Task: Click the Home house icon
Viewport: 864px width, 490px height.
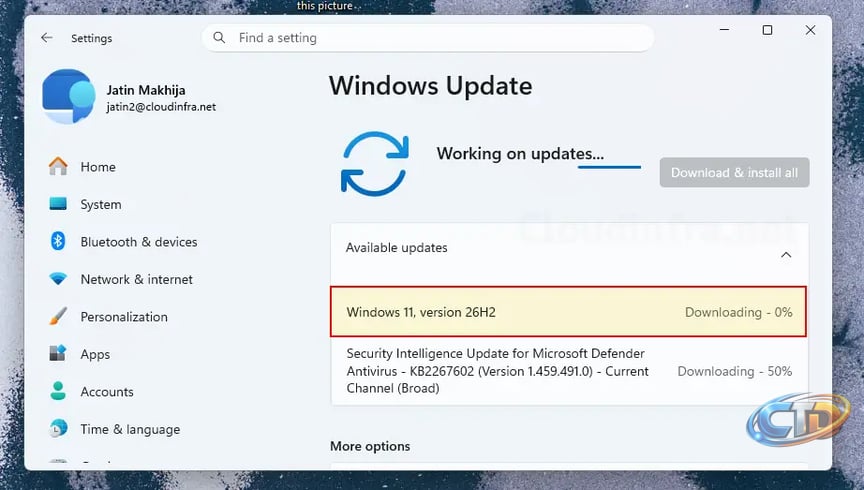Action: 58,166
